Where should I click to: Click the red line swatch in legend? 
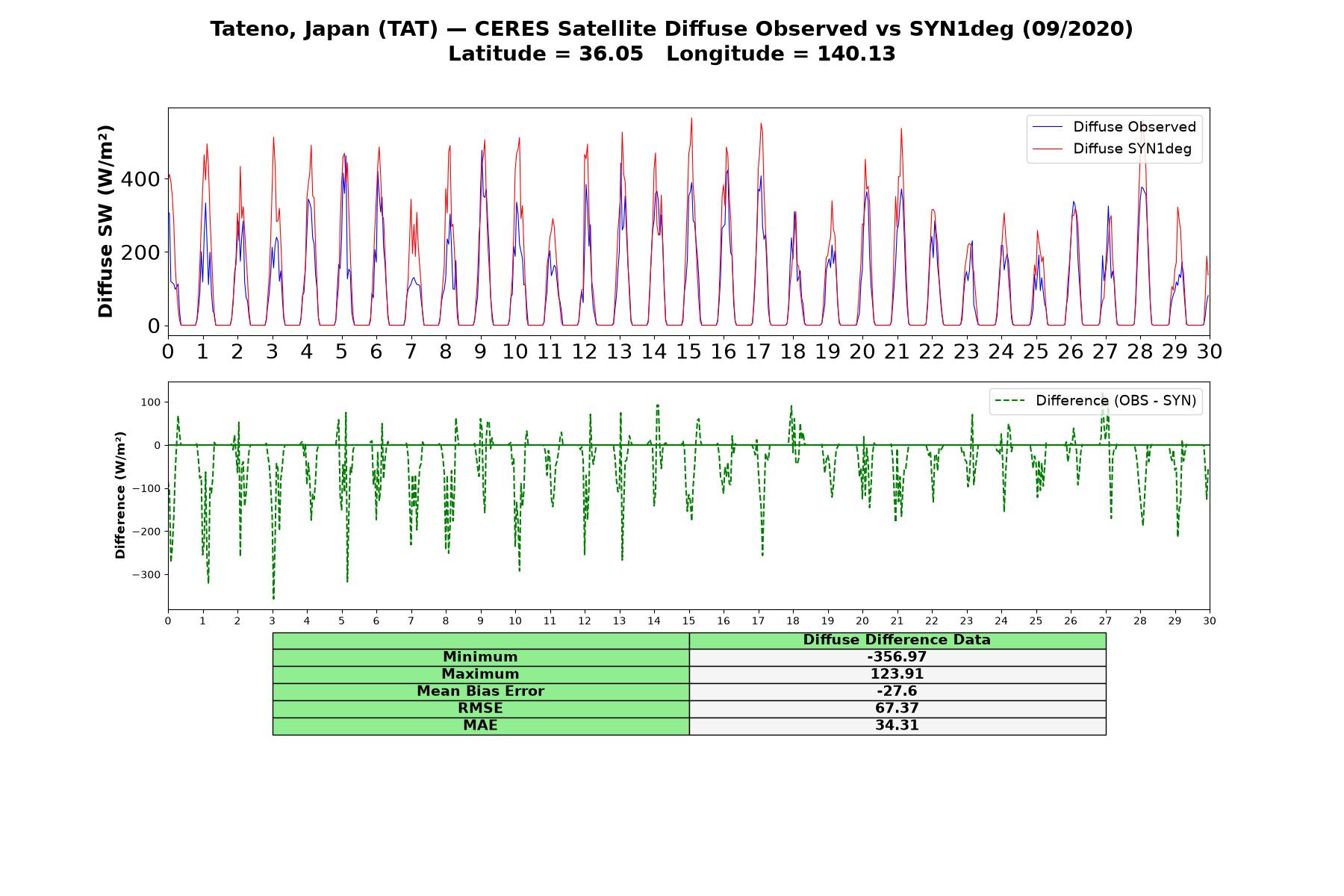(x=1047, y=149)
